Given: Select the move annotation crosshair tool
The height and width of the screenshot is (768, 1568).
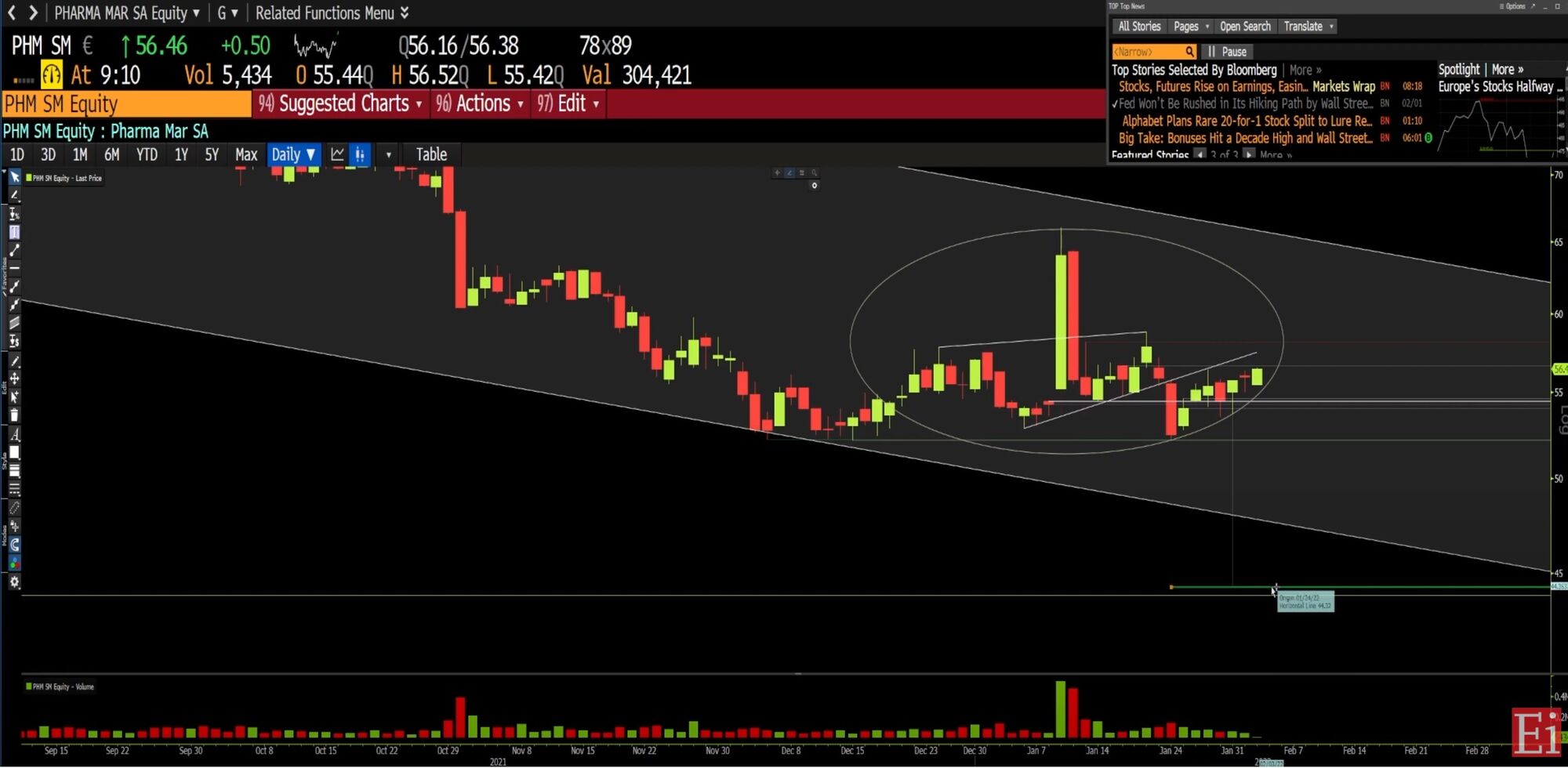Looking at the screenshot, I should click(x=14, y=379).
